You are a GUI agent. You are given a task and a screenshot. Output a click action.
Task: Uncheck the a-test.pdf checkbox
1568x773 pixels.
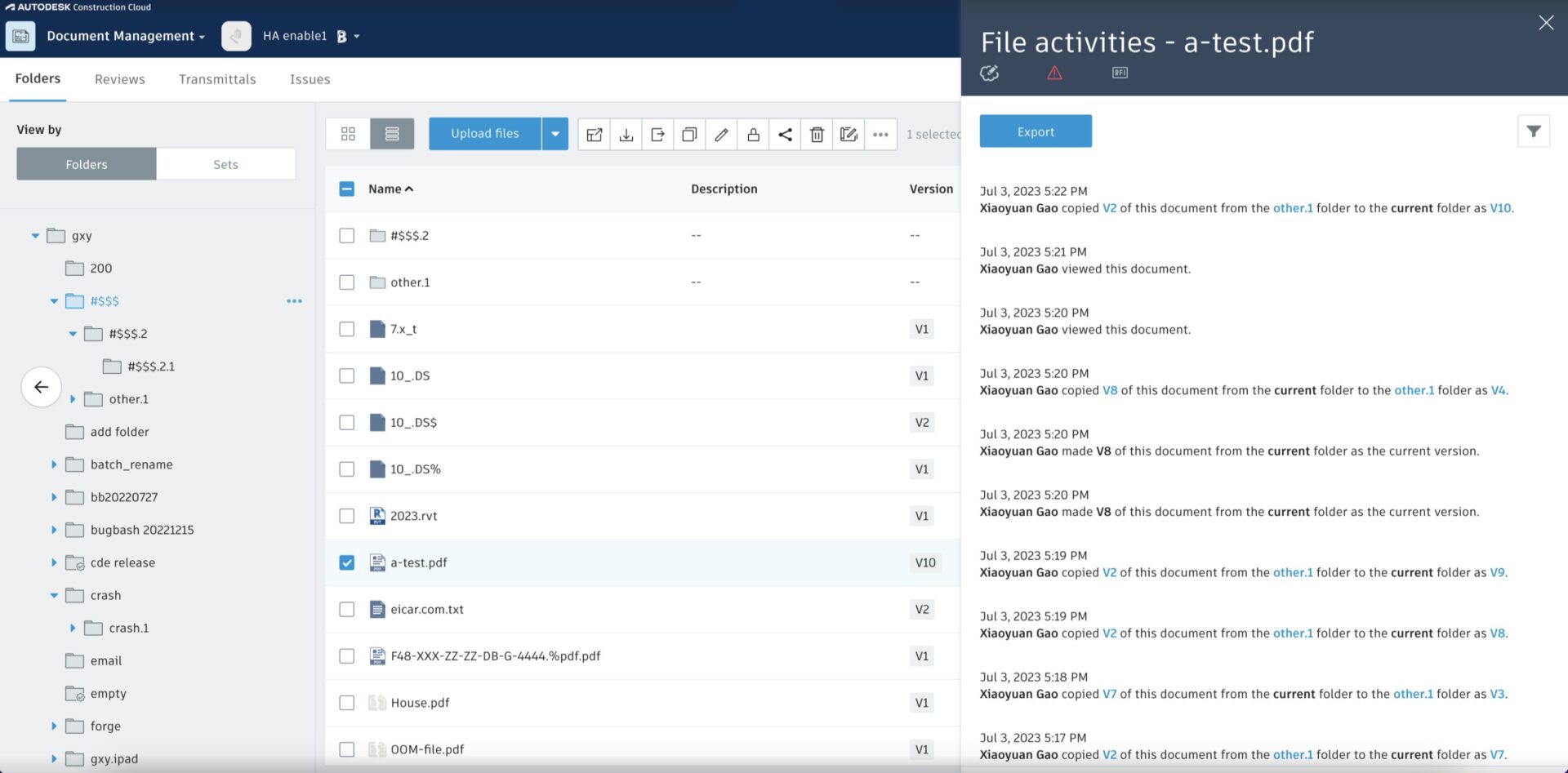[347, 563]
